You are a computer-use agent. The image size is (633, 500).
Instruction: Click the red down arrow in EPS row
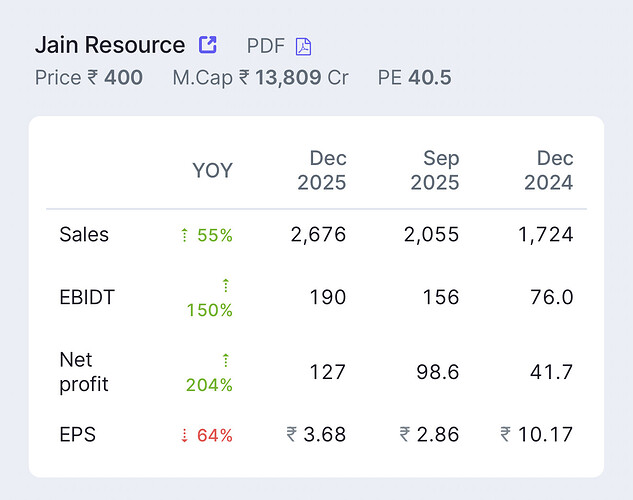[x=185, y=435]
